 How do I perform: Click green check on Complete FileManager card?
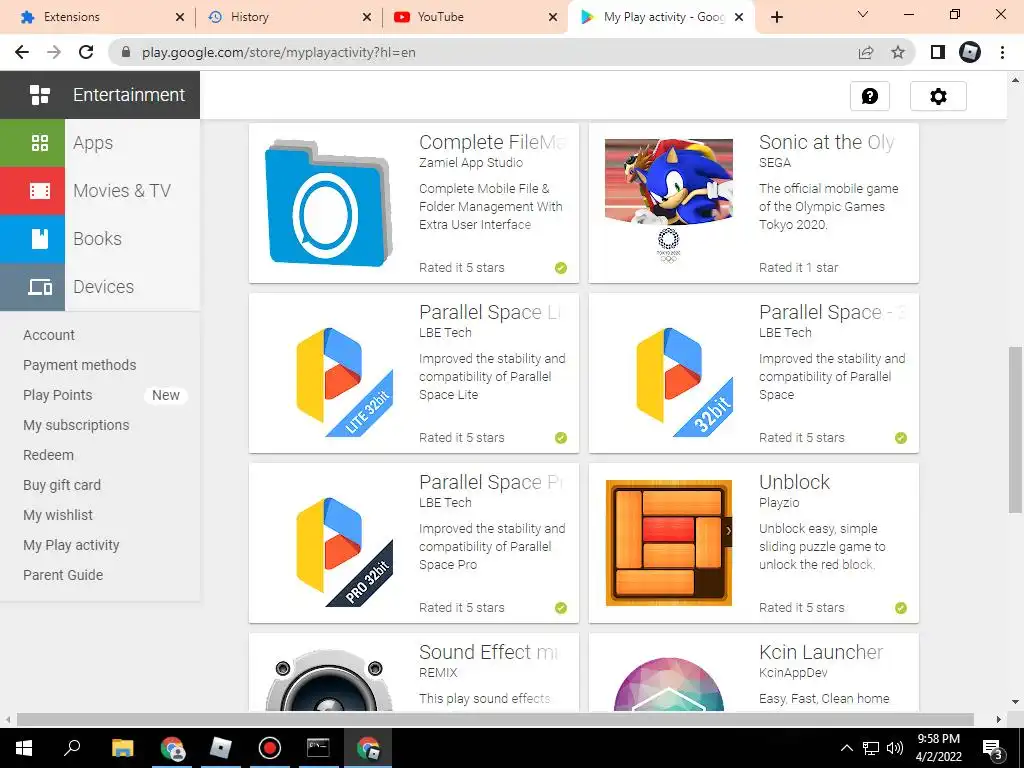point(561,268)
